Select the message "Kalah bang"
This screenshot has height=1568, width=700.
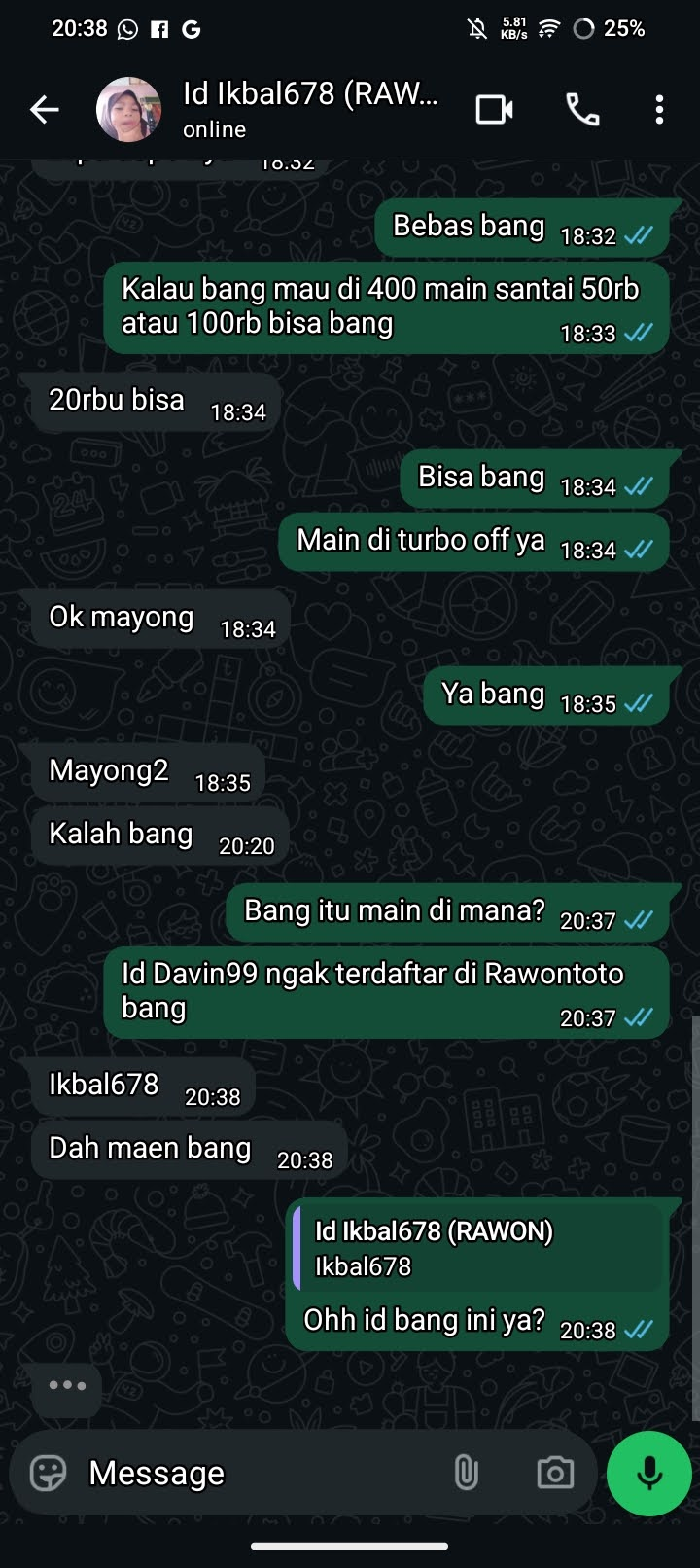(159, 836)
